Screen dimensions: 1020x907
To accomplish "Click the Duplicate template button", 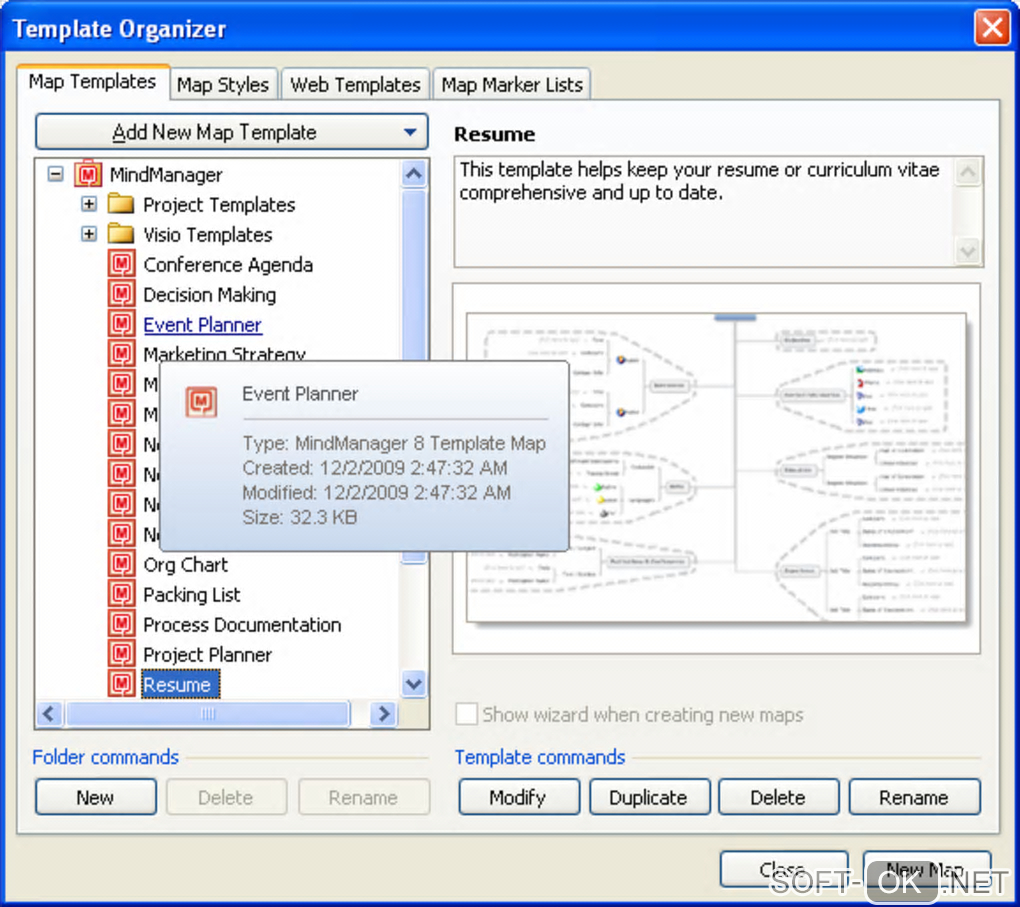I will tap(649, 797).
